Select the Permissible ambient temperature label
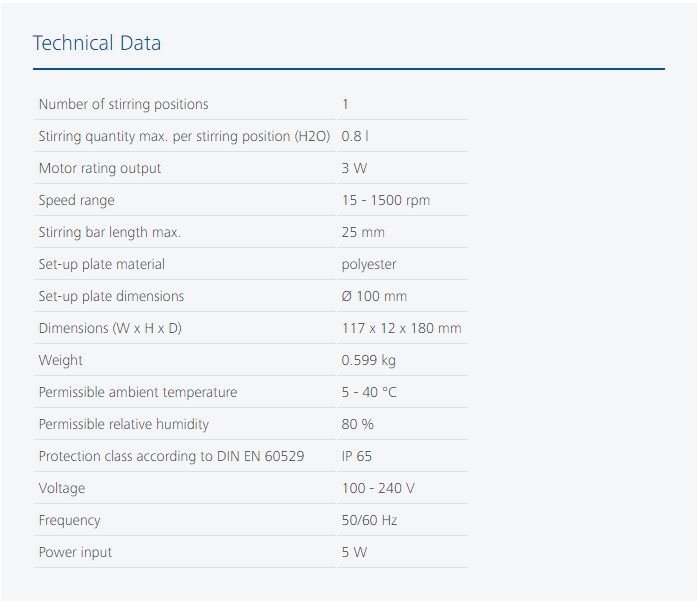This screenshot has height=603, width=697. pos(138,392)
